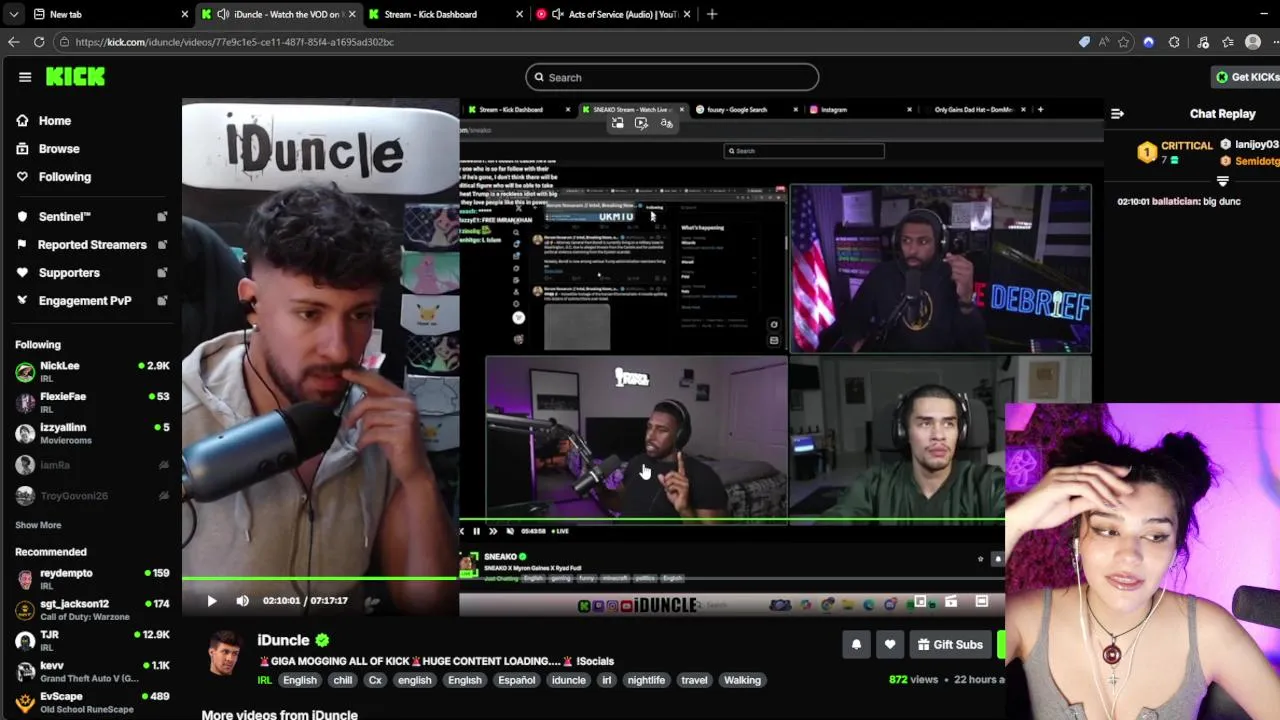The image size is (1280, 720).
Task: Expand leaderboard chevron under CRITTICAL
Action: (1222, 181)
